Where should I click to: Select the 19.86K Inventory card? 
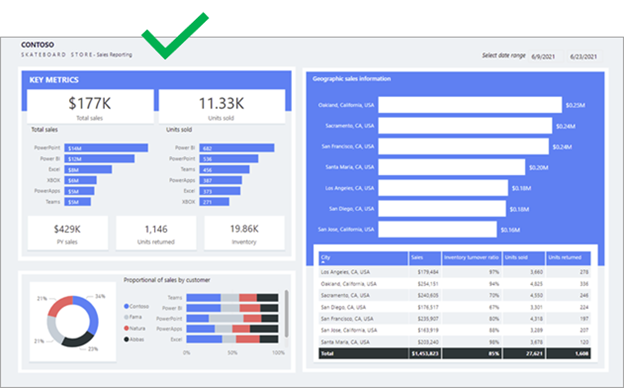tap(244, 233)
